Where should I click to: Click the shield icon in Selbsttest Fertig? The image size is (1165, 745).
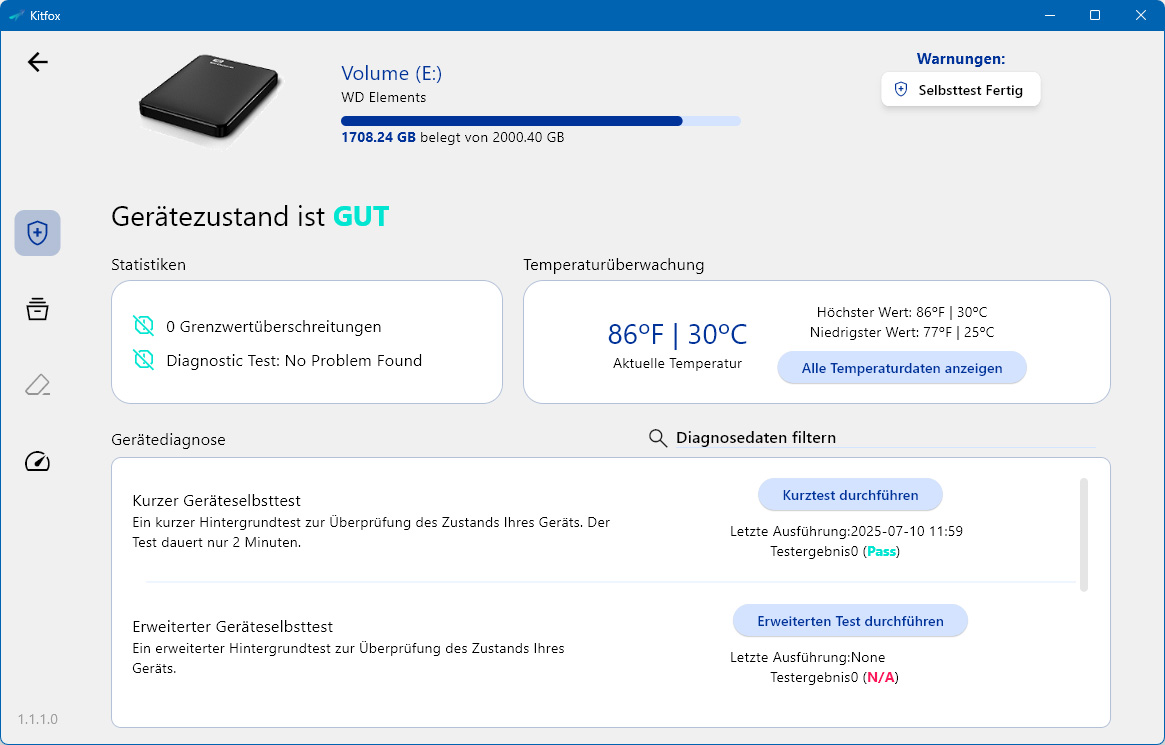coord(900,89)
